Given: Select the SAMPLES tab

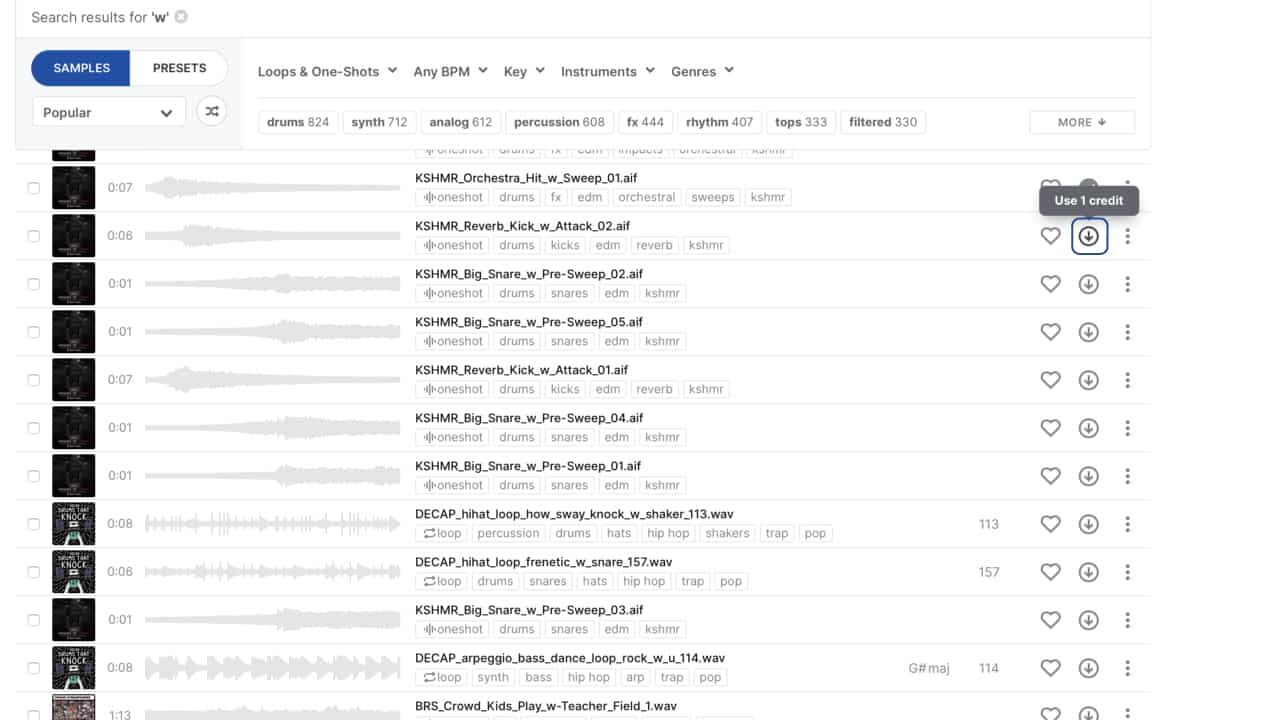Looking at the screenshot, I should [81, 68].
